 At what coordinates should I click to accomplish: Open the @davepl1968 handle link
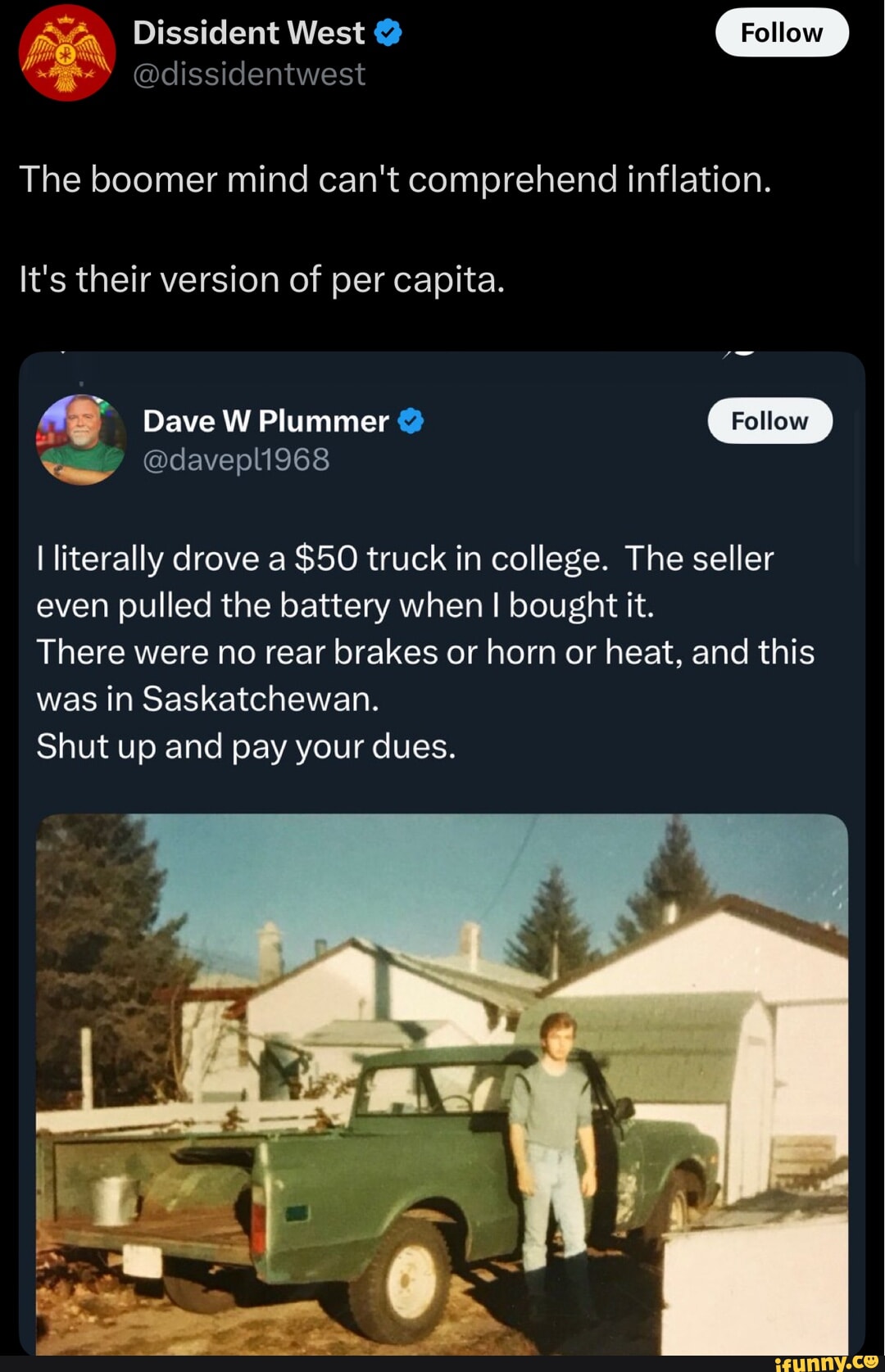point(236,460)
